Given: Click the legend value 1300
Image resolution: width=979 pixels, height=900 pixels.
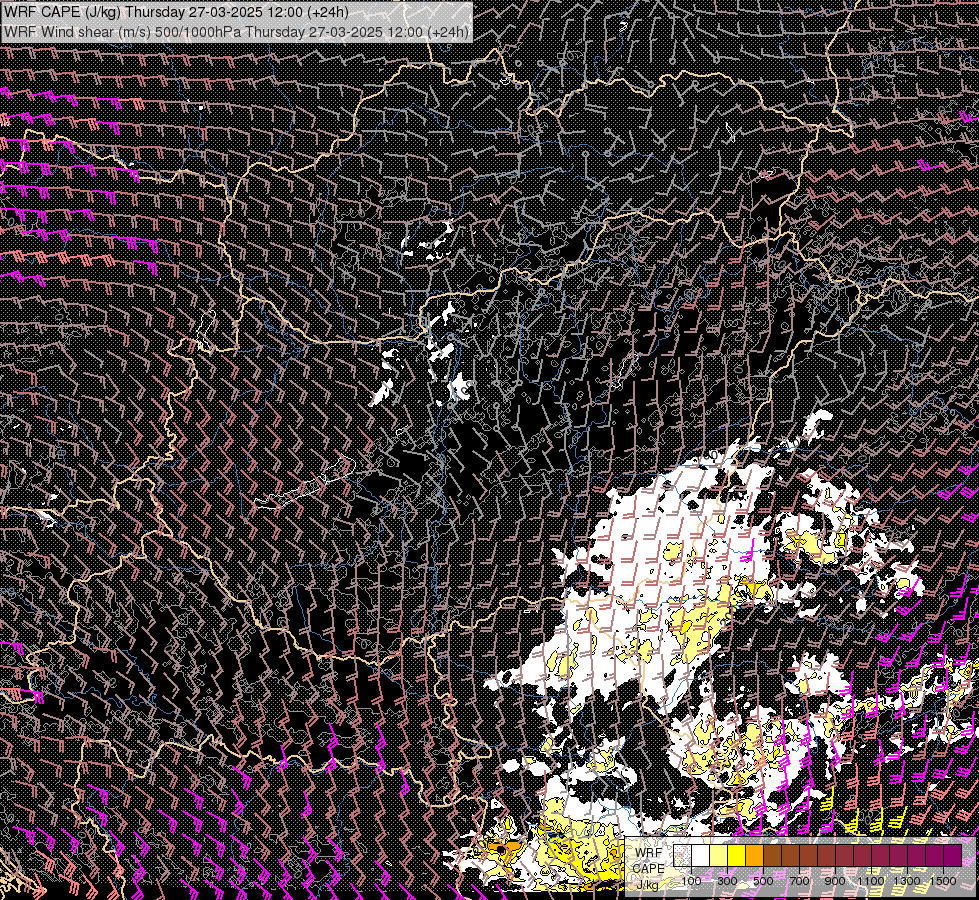Looking at the screenshot, I should [907, 881].
